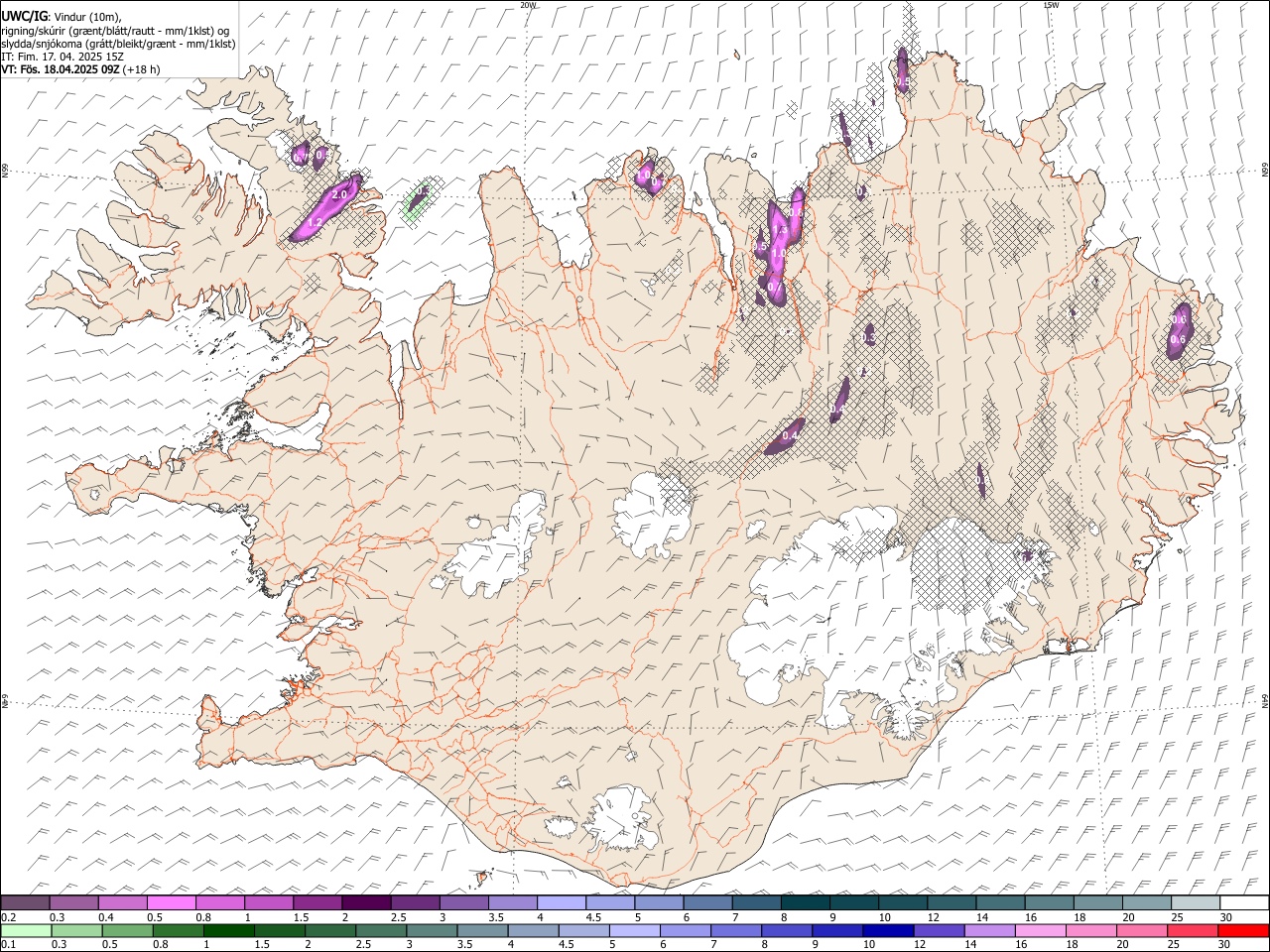The height and width of the screenshot is (952, 1270).
Task: Pick the steel blue swatch after 6, upper scale
Action: point(707,903)
